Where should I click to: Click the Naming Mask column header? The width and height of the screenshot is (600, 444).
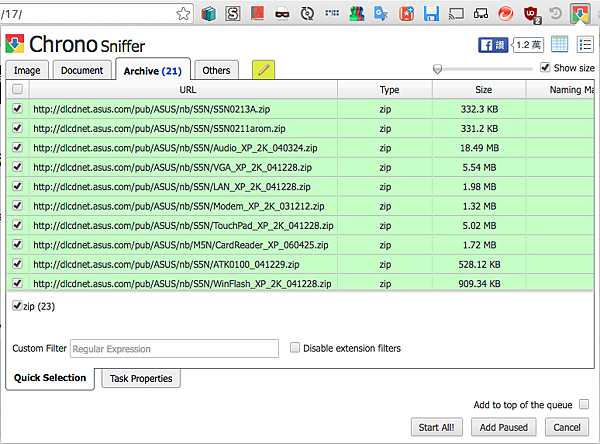point(561,90)
